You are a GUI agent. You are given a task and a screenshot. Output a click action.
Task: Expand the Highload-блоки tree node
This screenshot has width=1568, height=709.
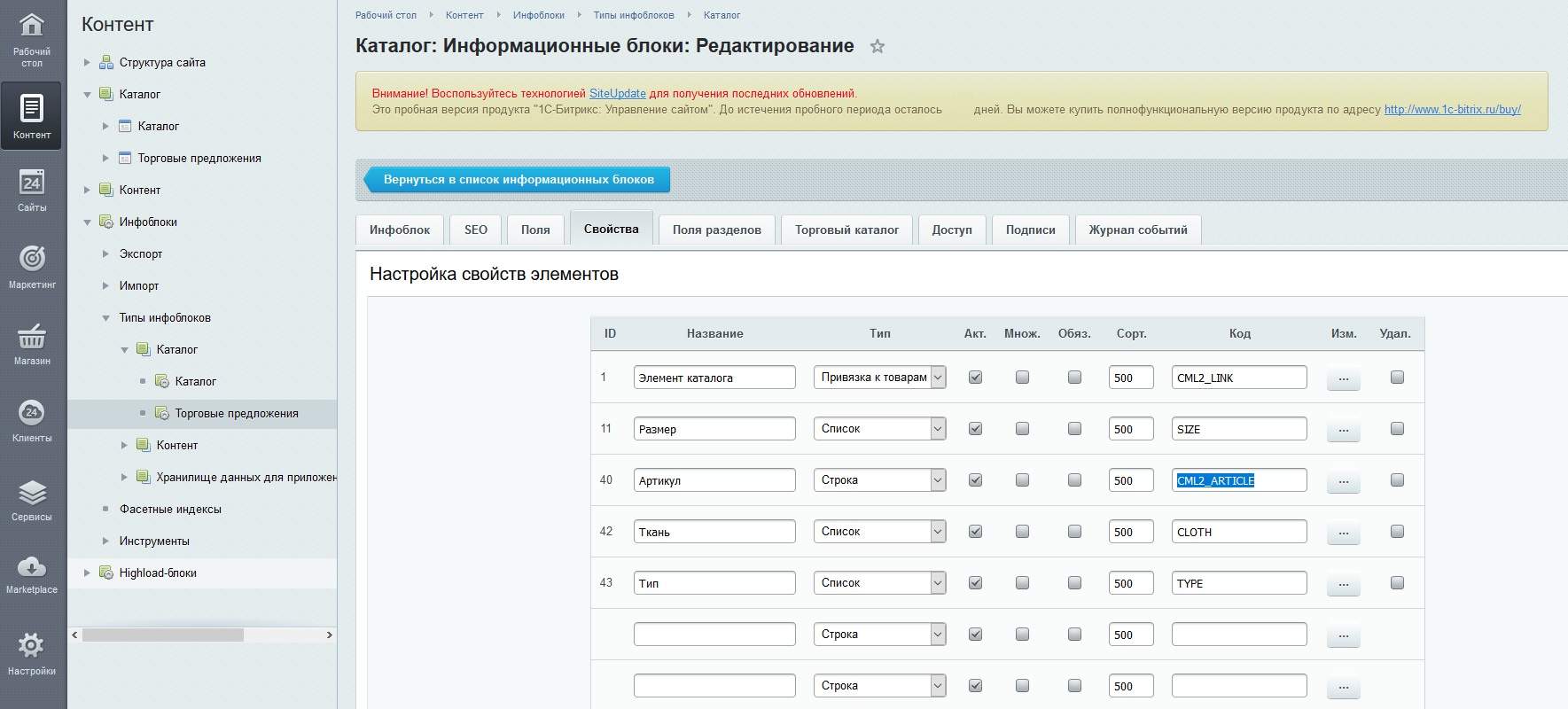pos(87,573)
